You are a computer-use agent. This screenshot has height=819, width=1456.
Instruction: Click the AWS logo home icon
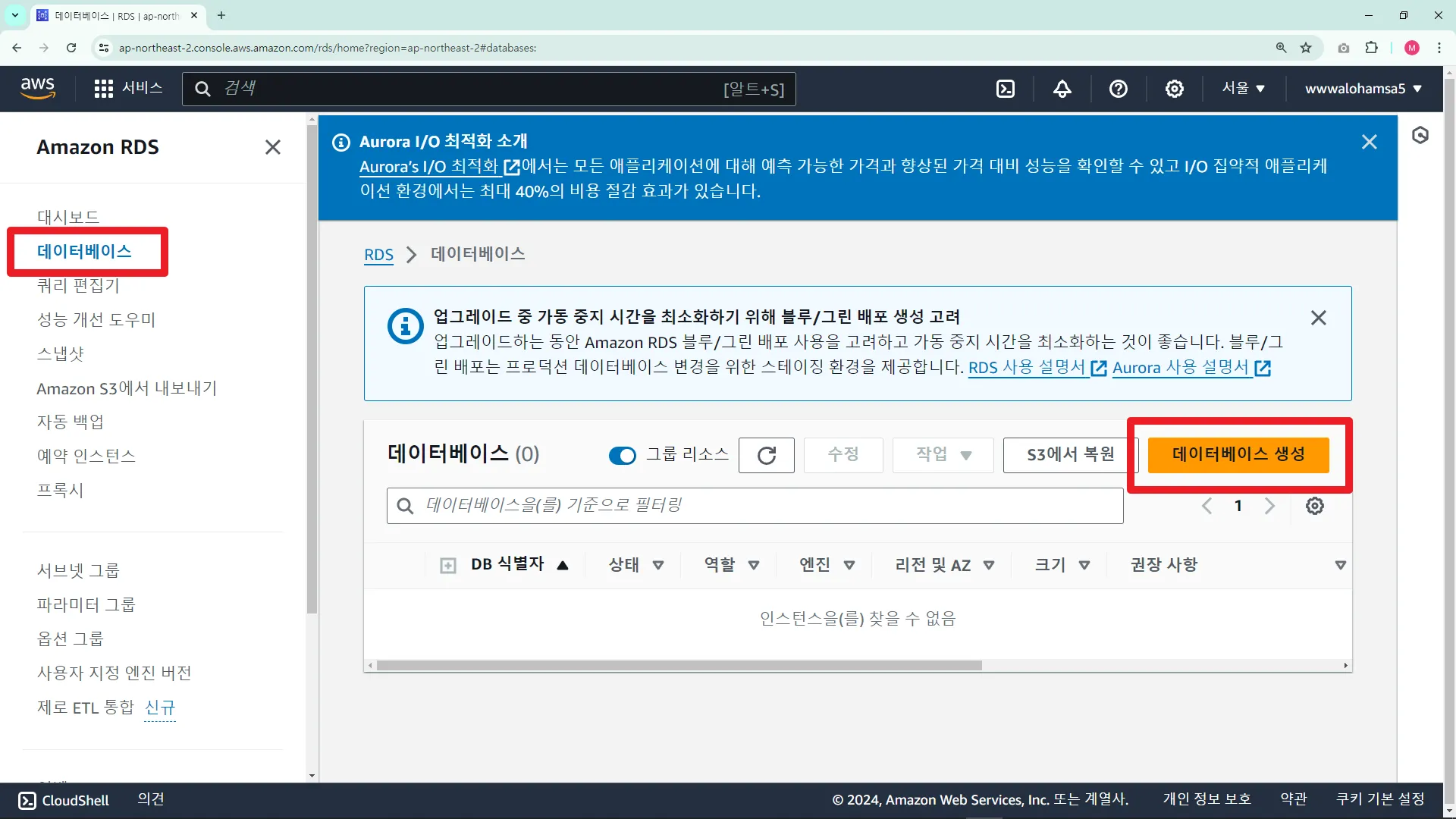(x=38, y=88)
